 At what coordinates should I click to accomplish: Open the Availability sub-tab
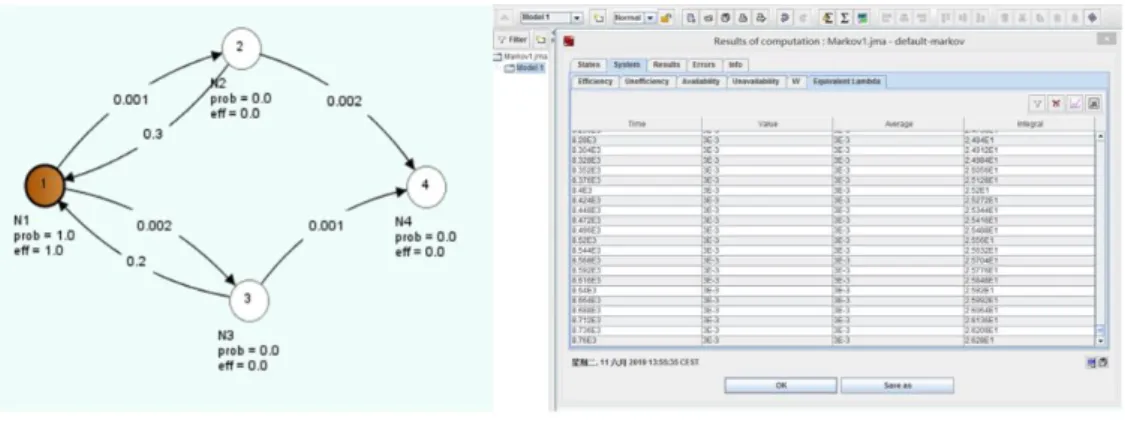pyautogui.click(x=701, y=82)
